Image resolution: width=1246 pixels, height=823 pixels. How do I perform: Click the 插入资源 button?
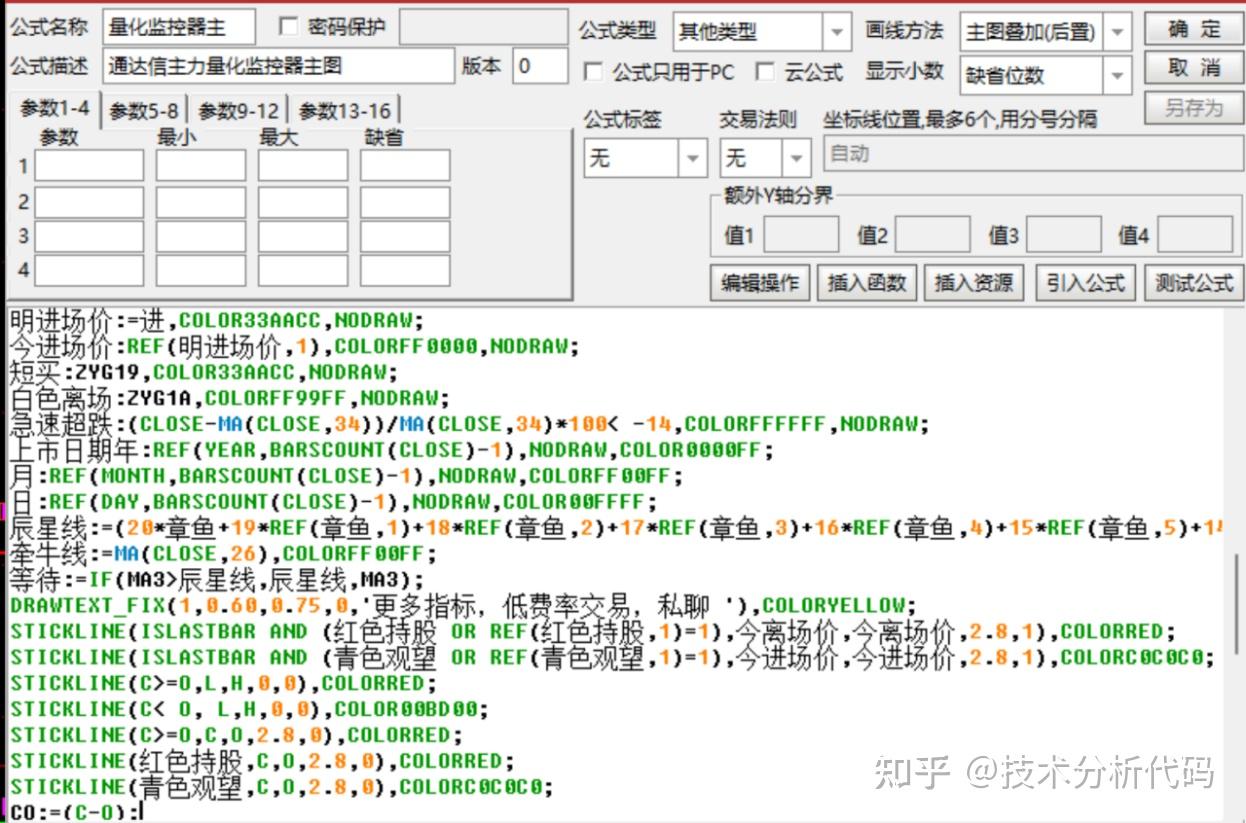point(974,283)
